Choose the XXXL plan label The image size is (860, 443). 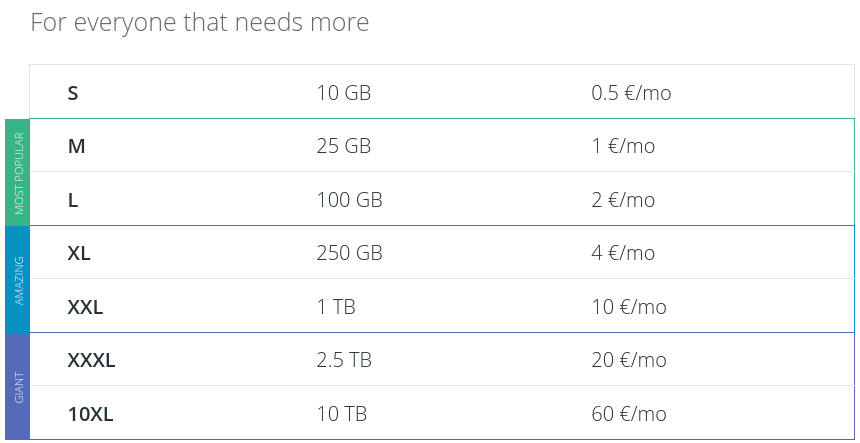click(x=91, y=360)
